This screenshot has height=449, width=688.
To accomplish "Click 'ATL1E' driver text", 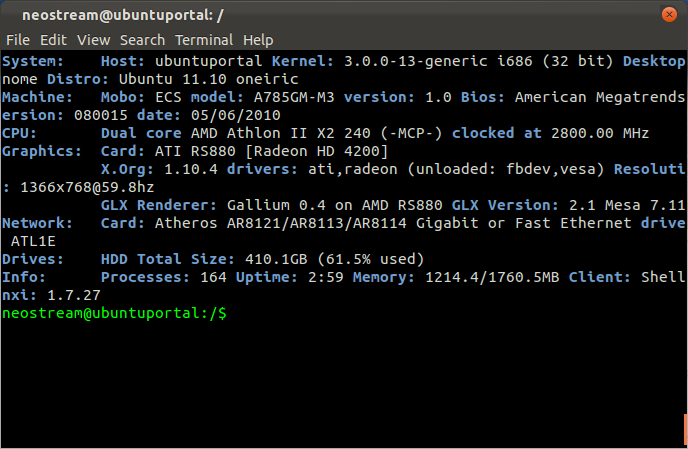I will [x=33, y=241].
